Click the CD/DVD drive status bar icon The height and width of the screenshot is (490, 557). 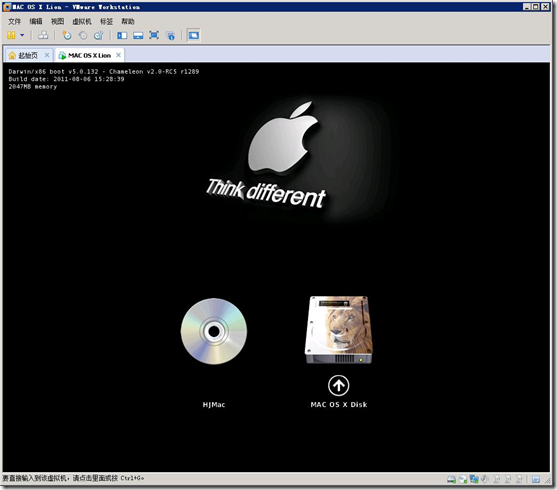[x=463, y=479]
